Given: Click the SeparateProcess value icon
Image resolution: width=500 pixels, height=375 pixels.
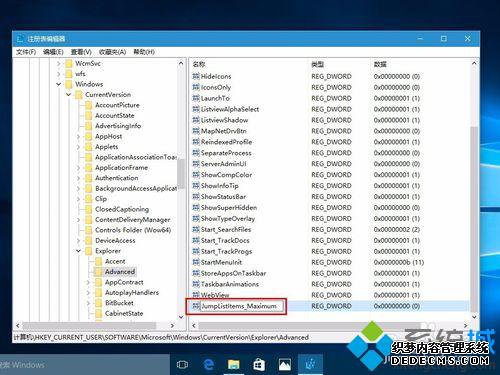Looking at the screenshot, I should pyautogui.click(x=196, y=153).
